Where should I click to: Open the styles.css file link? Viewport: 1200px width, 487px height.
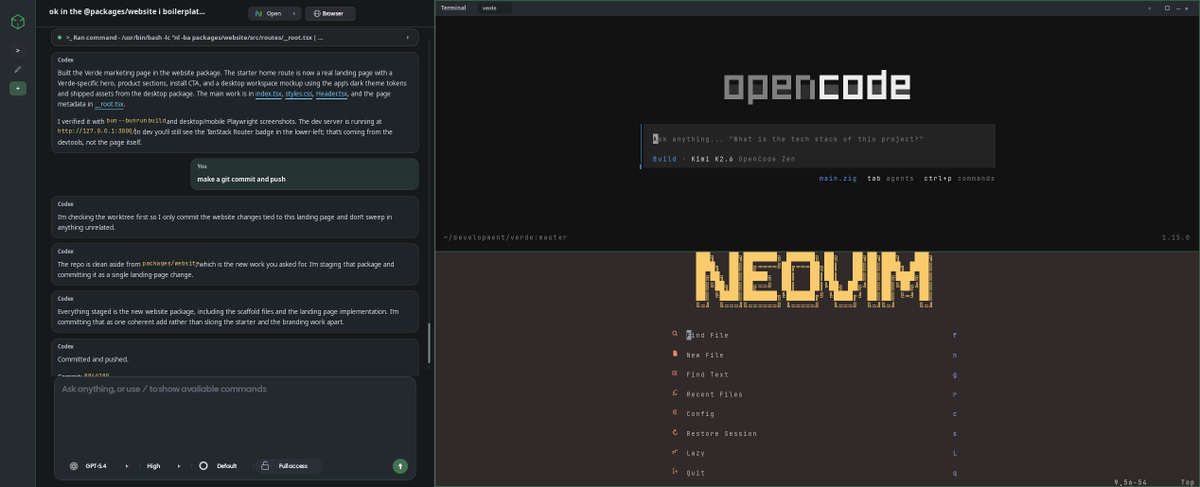(x=298, y=93)
